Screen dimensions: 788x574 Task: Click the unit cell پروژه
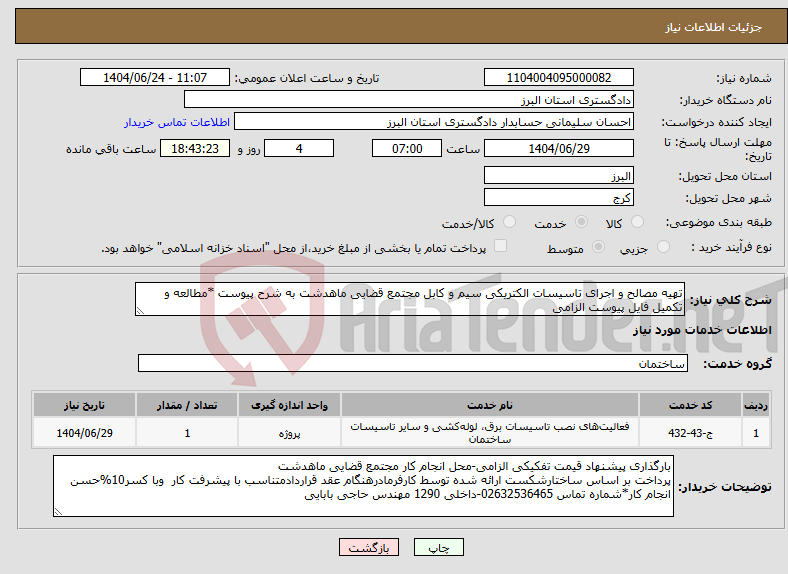click(x=289, y=433)
